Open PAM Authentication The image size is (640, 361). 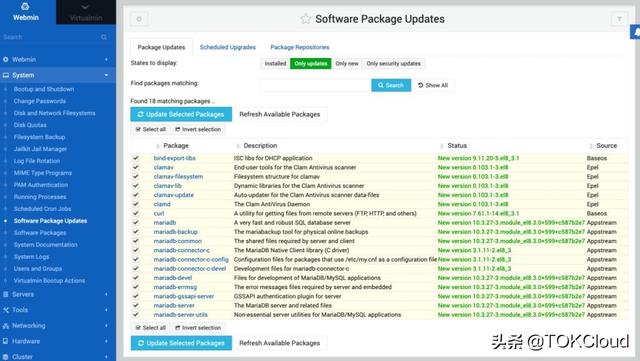tap(41, 185)
